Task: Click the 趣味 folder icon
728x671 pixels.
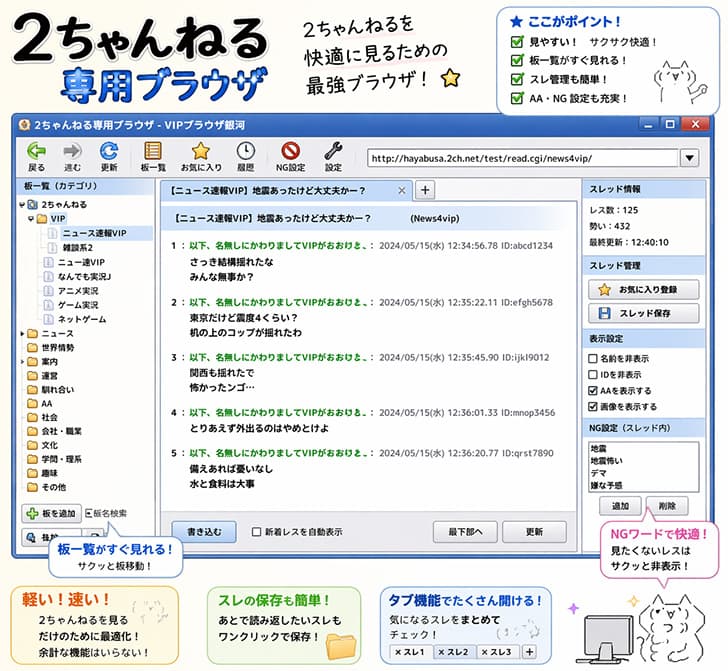Action: 32,473
